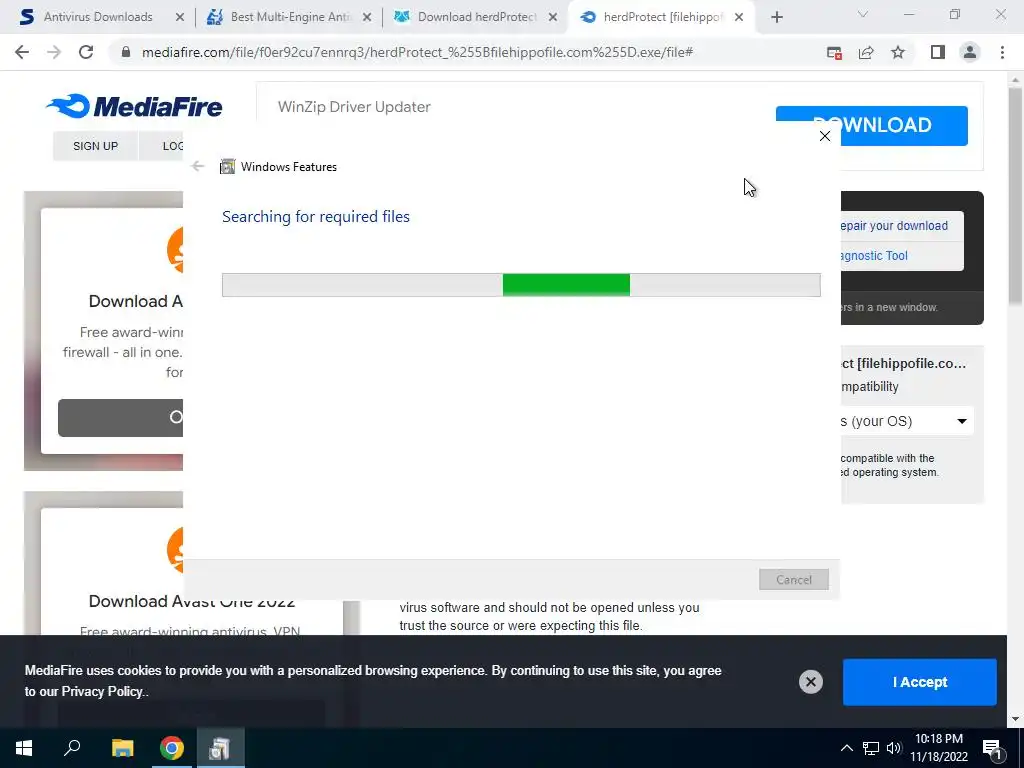
Task: Open taskbar search magnifier
Action: tap(72, 748)
